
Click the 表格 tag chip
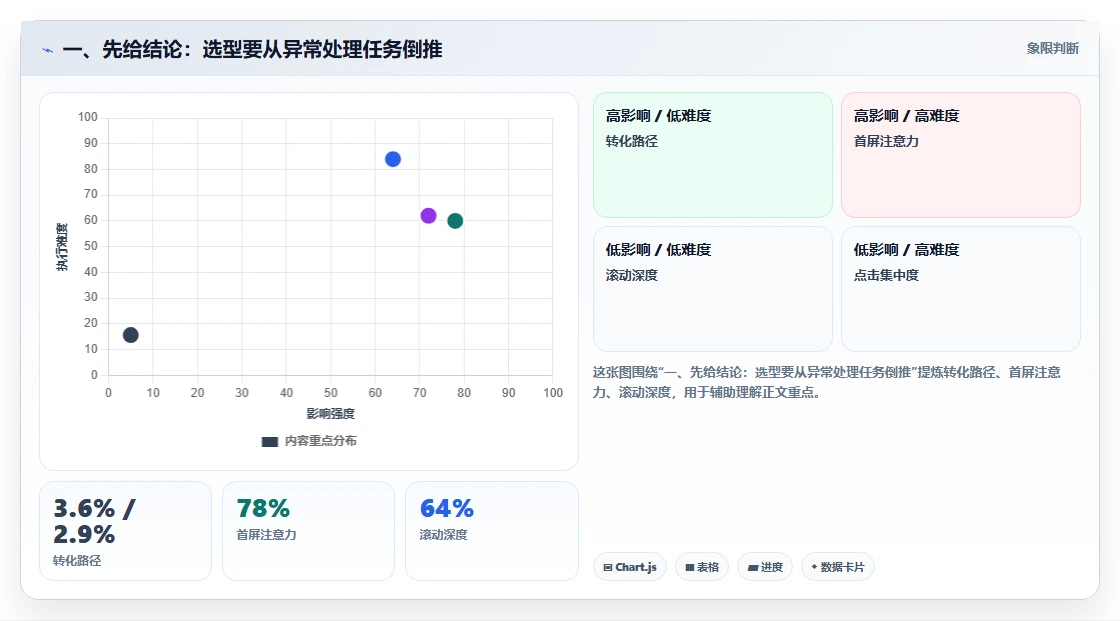tap(702, 567)
